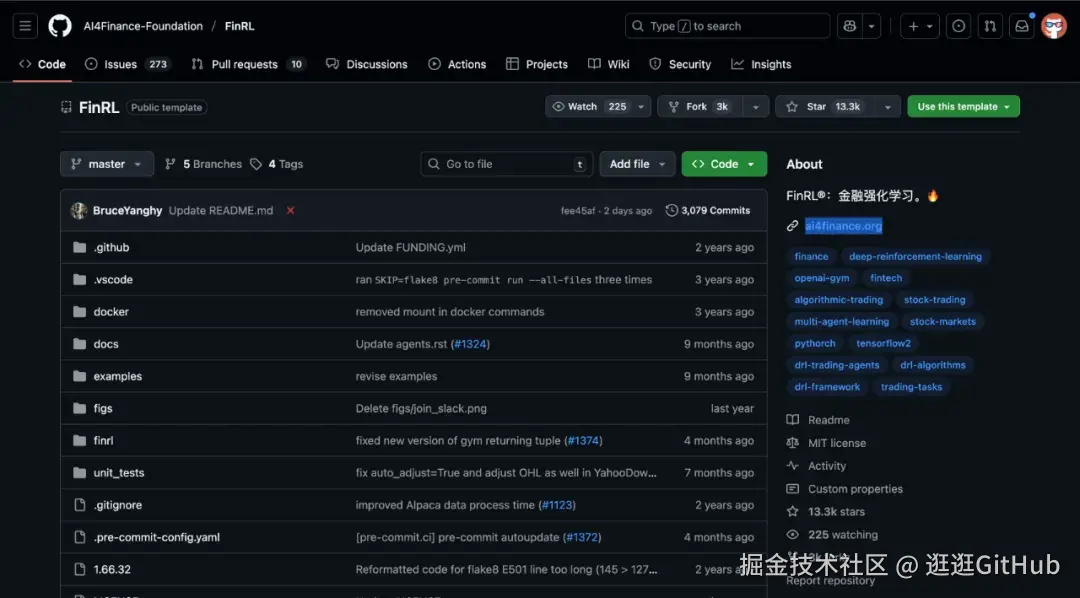Expand the Fork options dropdown arrow
The image size is (1080, 598).
756,107
